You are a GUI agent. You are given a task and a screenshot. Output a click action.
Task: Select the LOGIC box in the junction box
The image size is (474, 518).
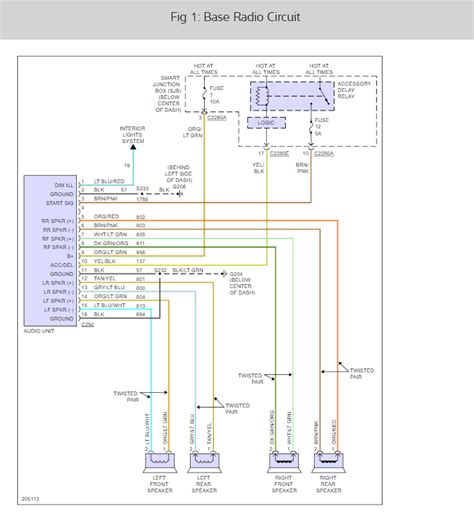pos(266,123)
